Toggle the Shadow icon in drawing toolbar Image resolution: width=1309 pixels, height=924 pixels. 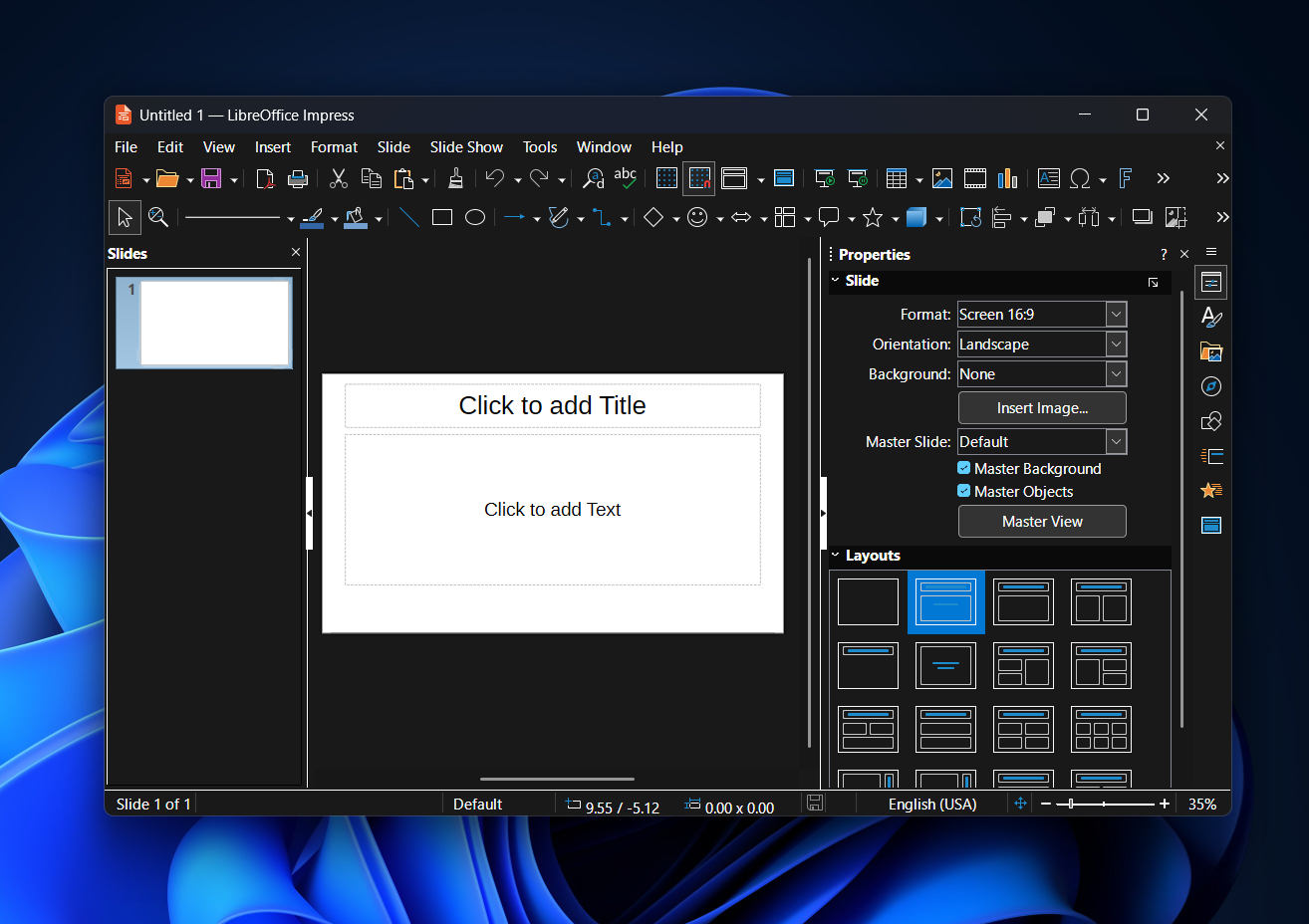1143,217
